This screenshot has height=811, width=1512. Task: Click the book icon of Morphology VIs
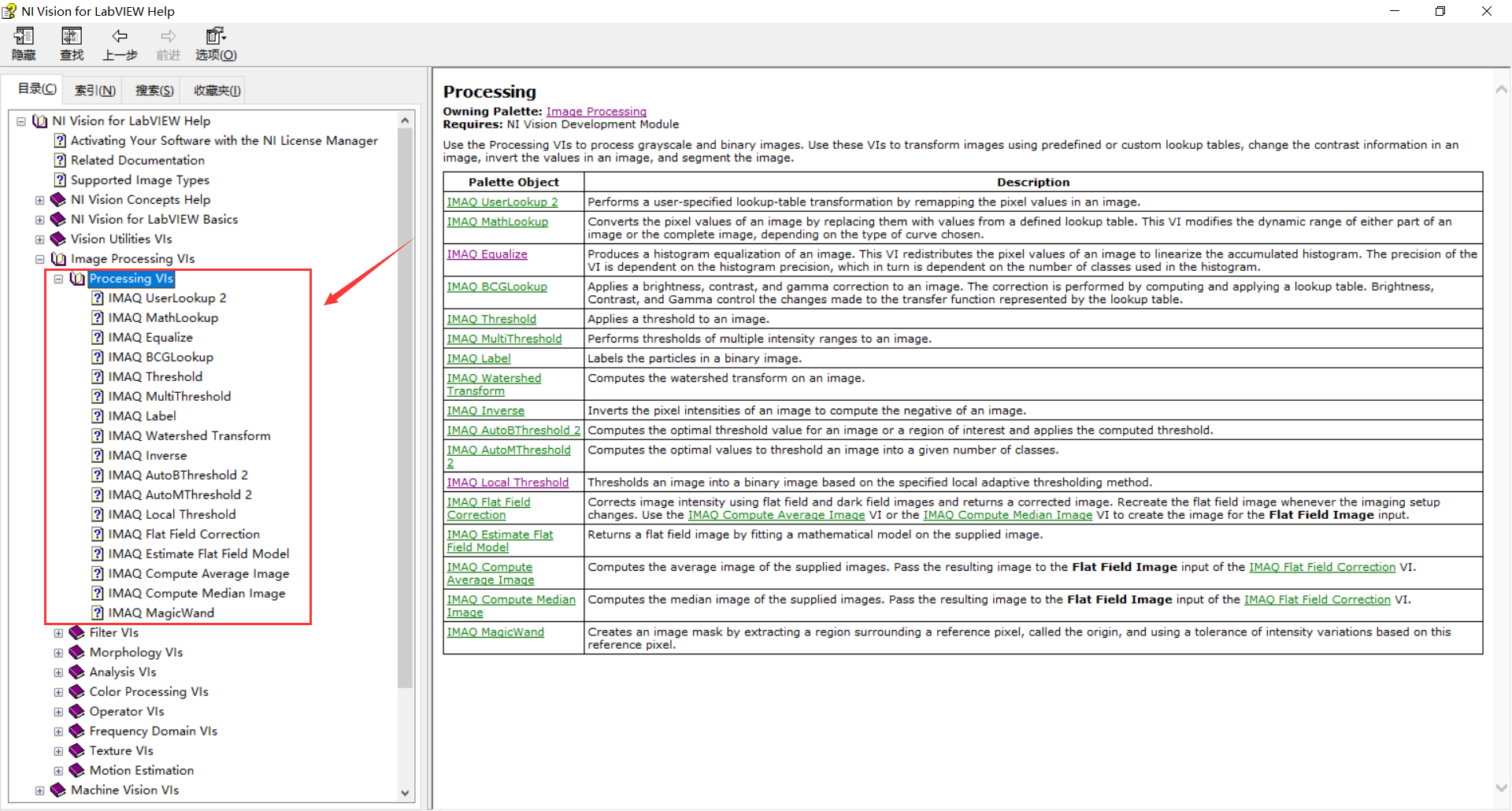77,653
